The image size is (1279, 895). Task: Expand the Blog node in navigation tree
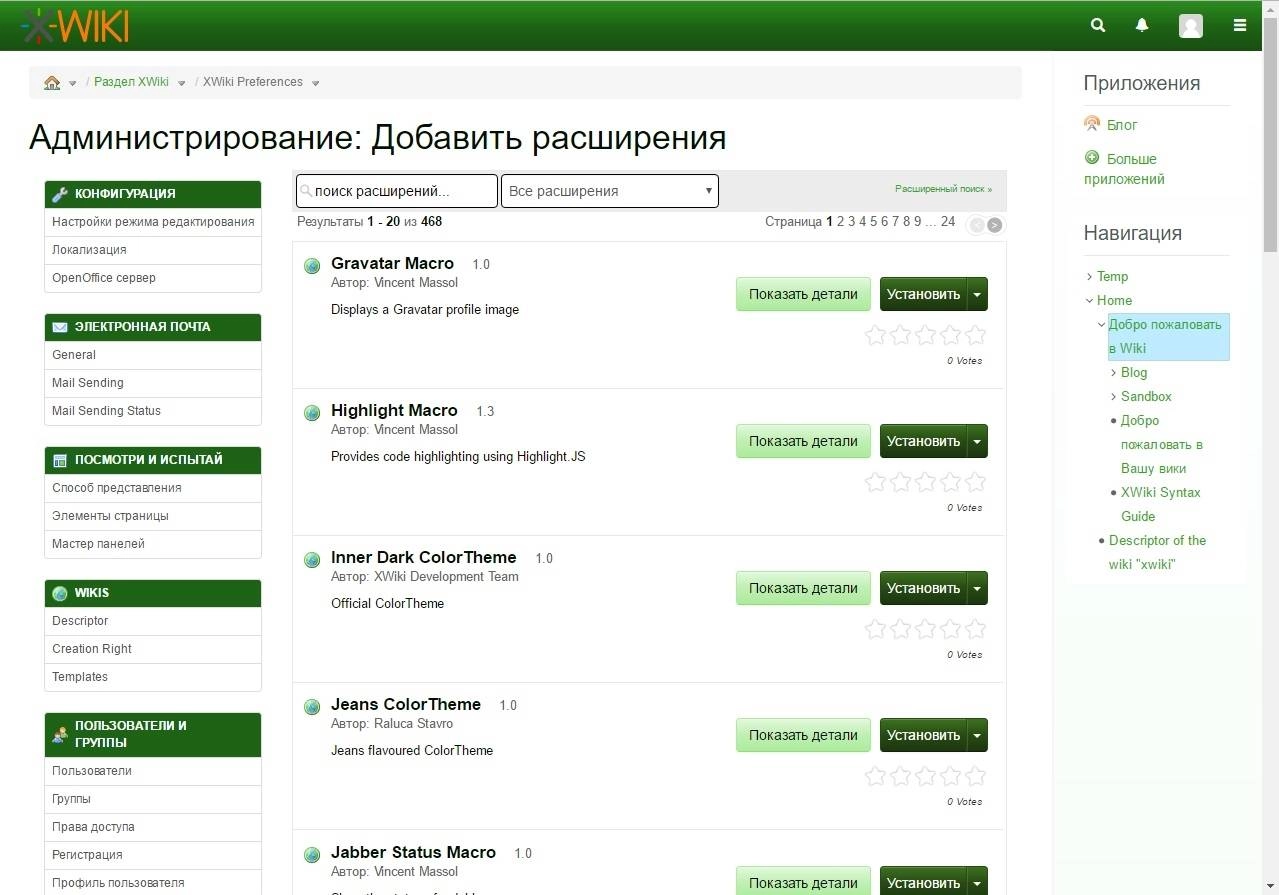pos(1114,373)
